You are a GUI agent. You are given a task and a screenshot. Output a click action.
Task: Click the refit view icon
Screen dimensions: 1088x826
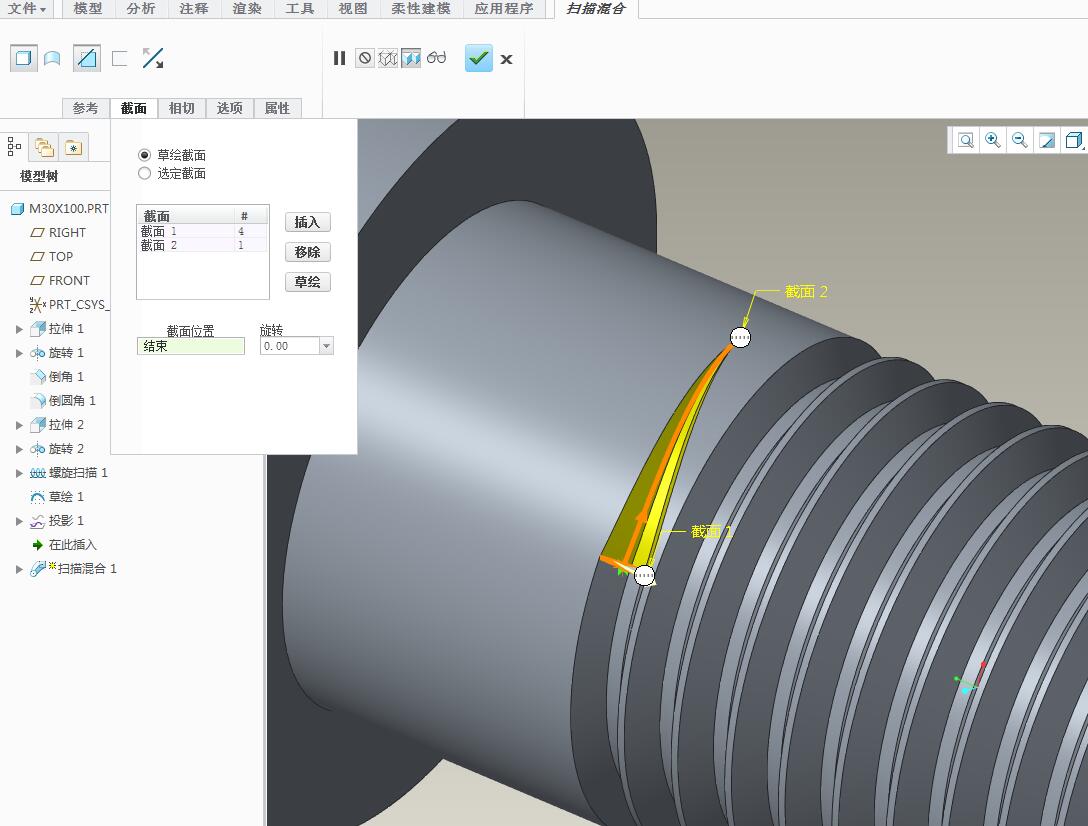pyautogui.click(x=965, y=140)
